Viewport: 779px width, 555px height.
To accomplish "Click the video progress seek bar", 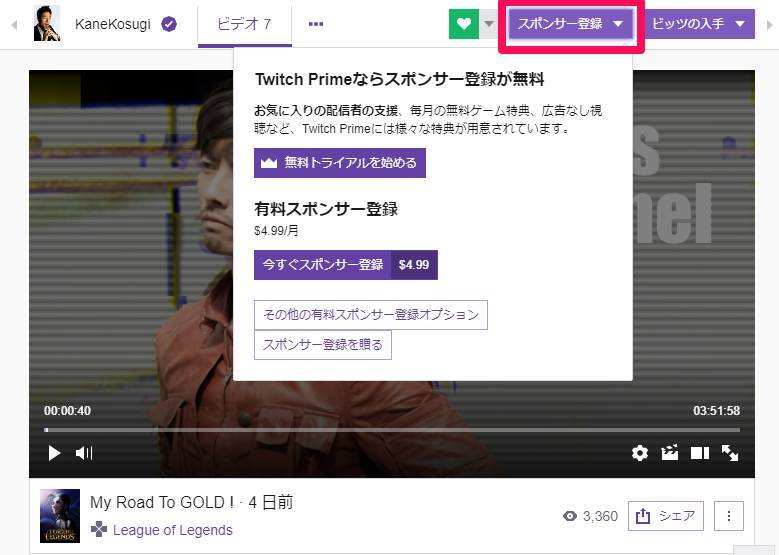I will point(392,430).
